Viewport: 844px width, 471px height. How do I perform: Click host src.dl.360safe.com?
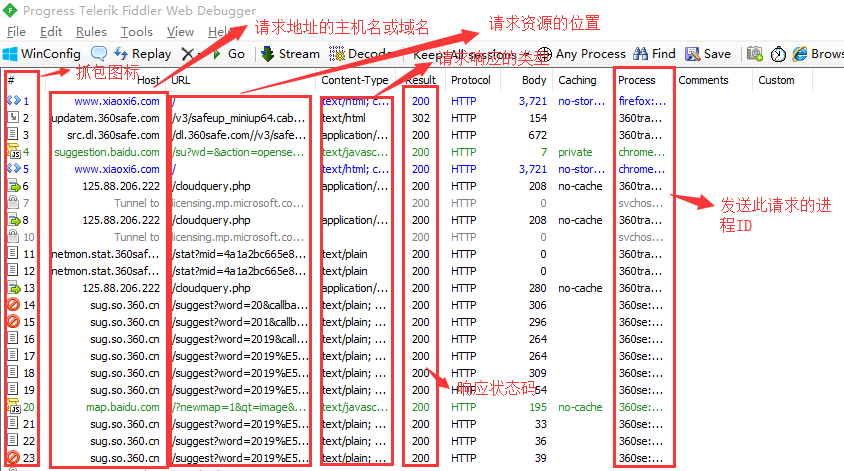(113, 135)
